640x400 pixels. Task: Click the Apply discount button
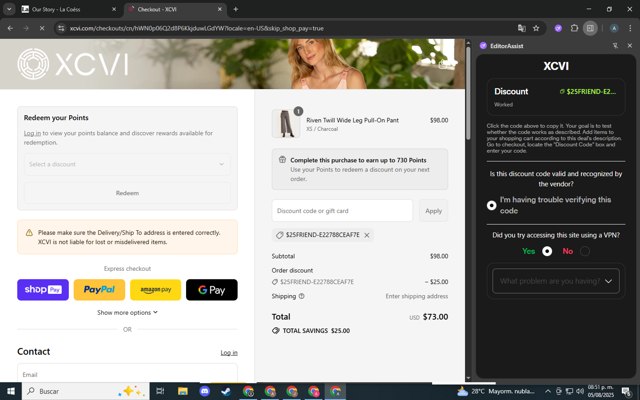pos(433,211)
